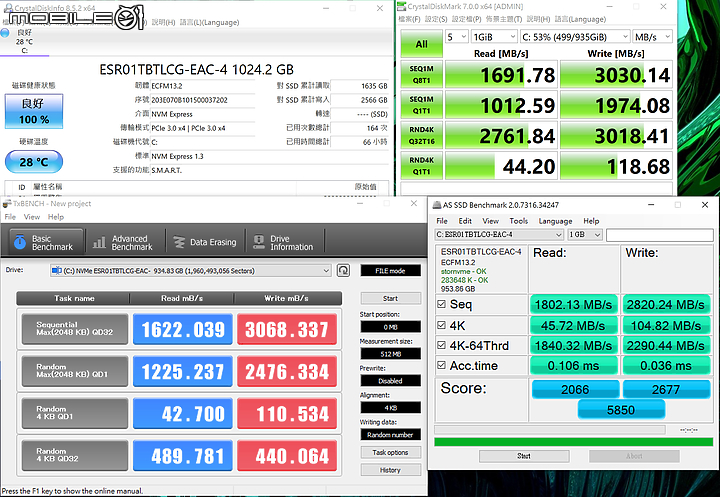The image size is (720, 497).
Task: Open the Random number writing data selector
Action: (390, 434)
